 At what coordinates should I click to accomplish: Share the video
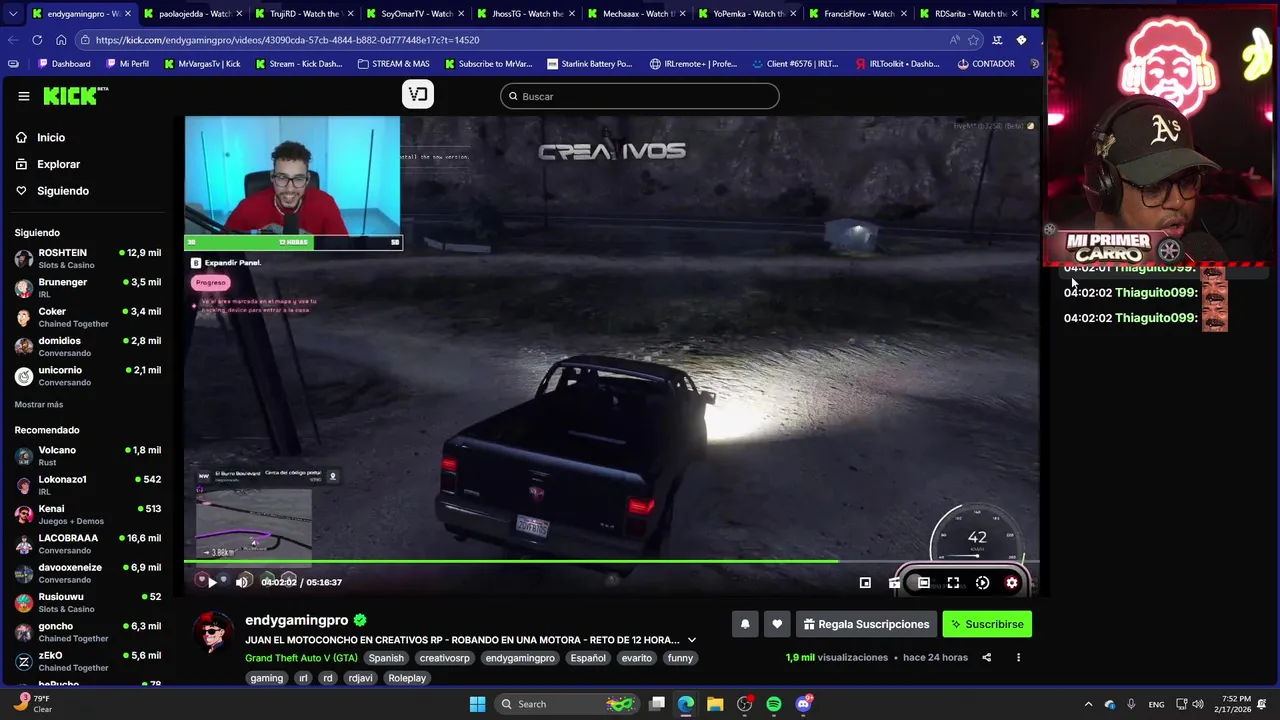point(986,658)
